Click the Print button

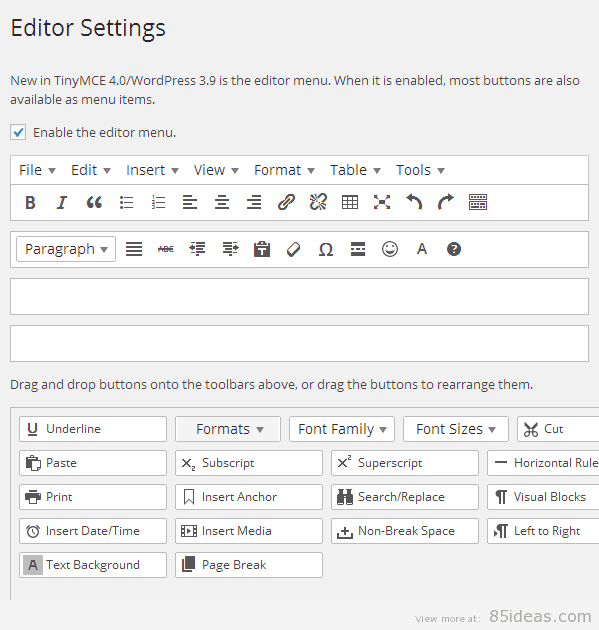(x=93, y=497)
